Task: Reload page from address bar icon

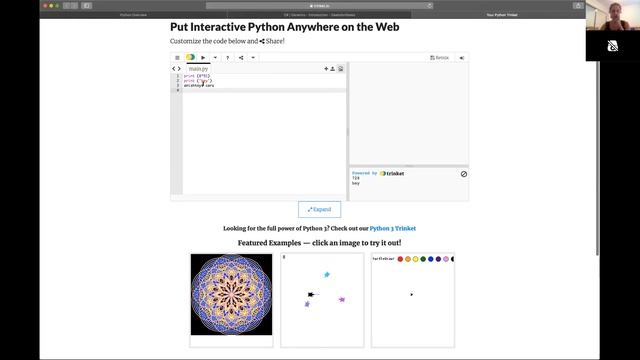Action: click(429, 6)
